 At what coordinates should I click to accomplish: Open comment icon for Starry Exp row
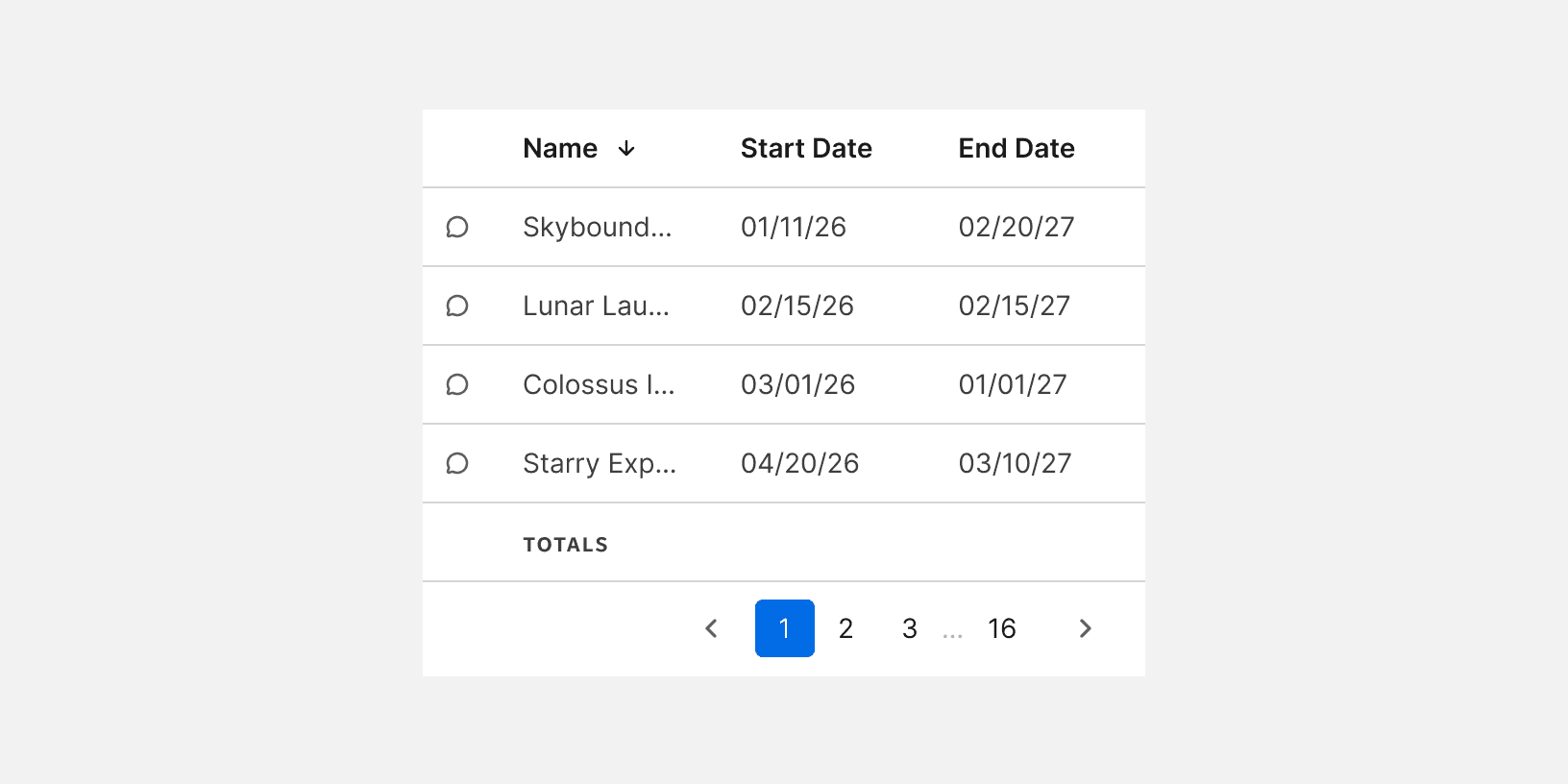point(457,463)
